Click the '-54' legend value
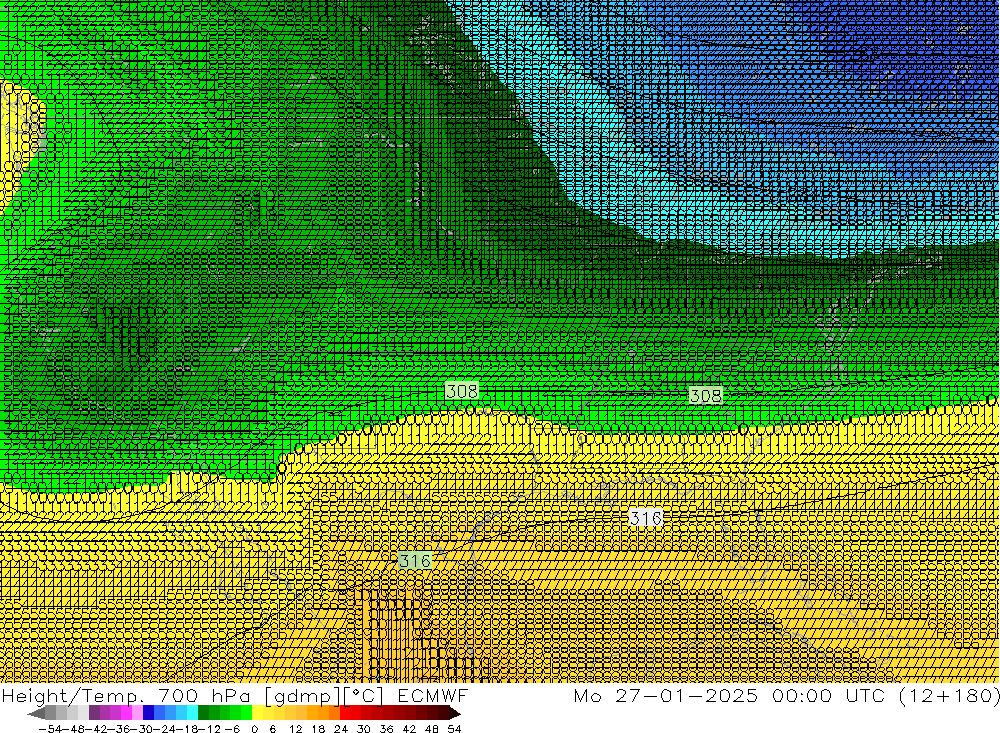 (50, 729)
